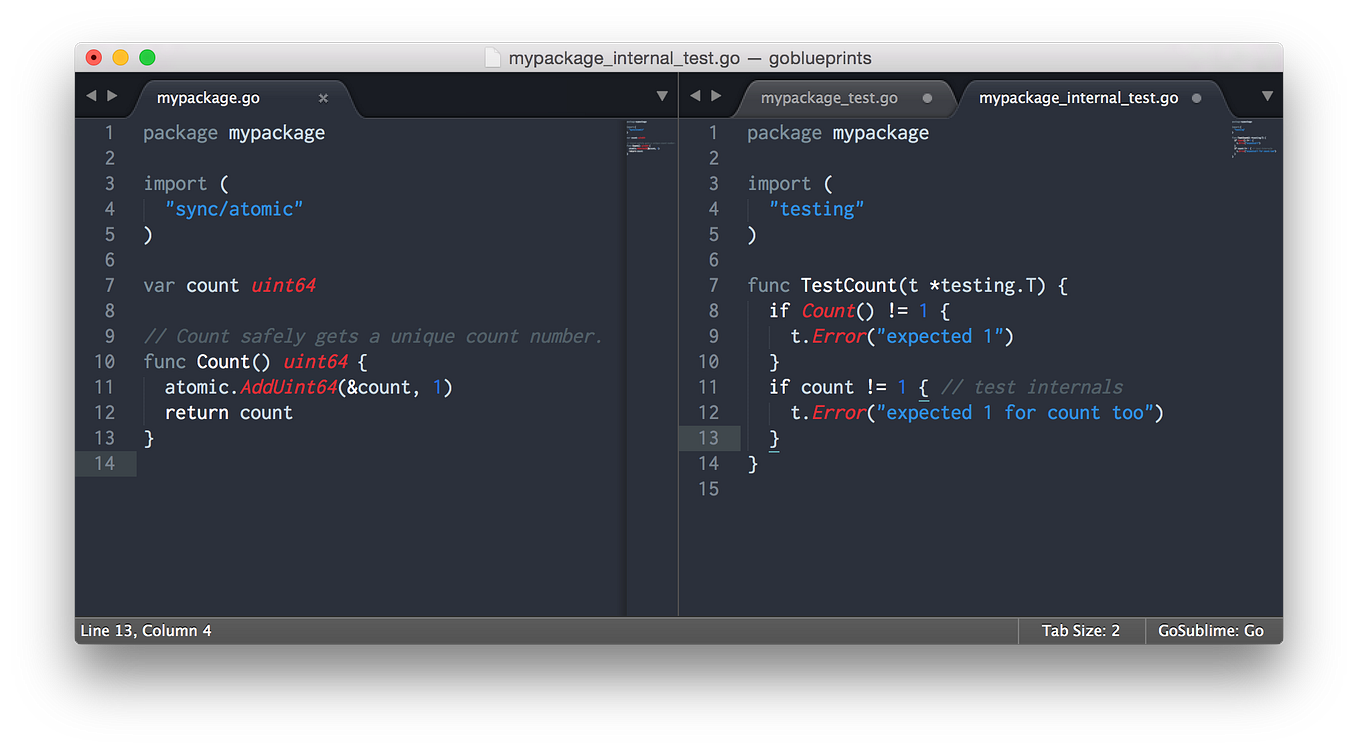This screenshot has height=751, width=1358.
Task: Click 'func TestCount(t *testing.T) {' line
Action: [x=907, y=285]
